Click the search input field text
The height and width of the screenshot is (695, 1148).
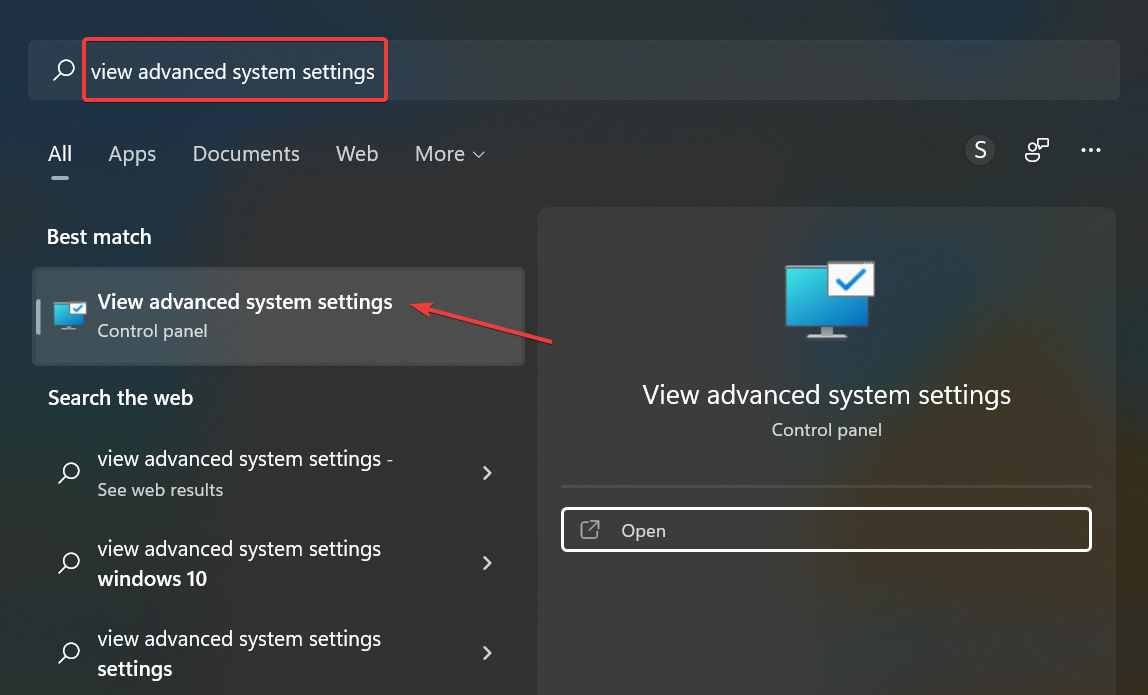coord(233,71)
